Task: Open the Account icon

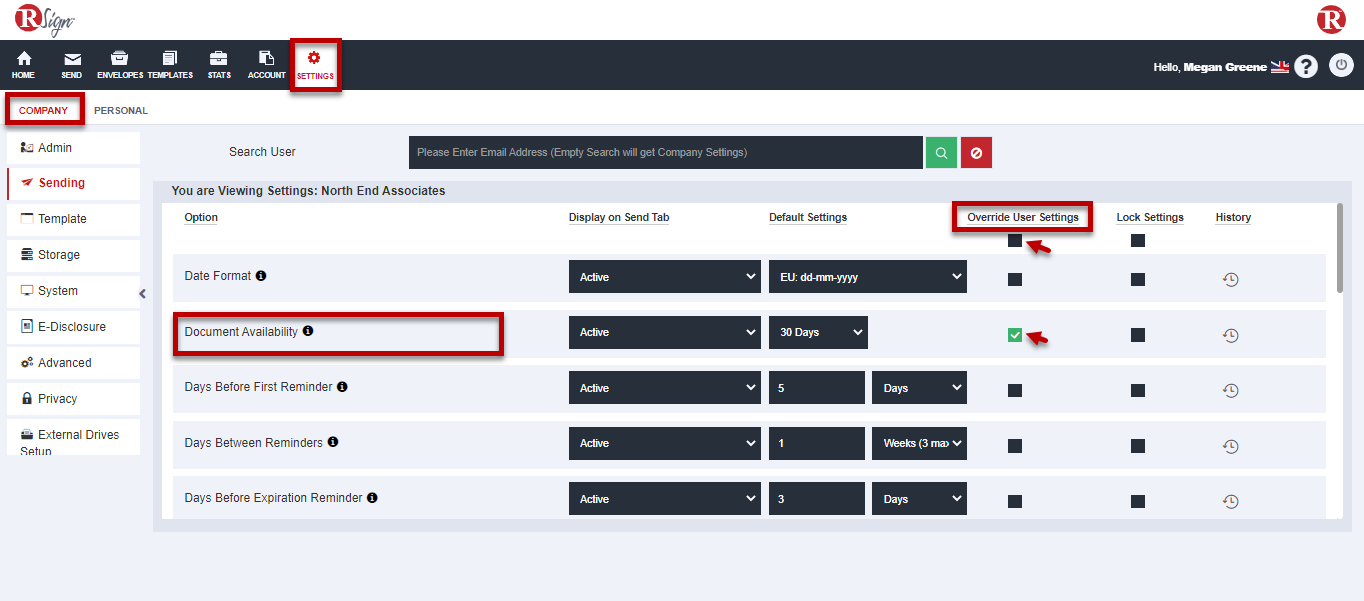Action: 266,64
